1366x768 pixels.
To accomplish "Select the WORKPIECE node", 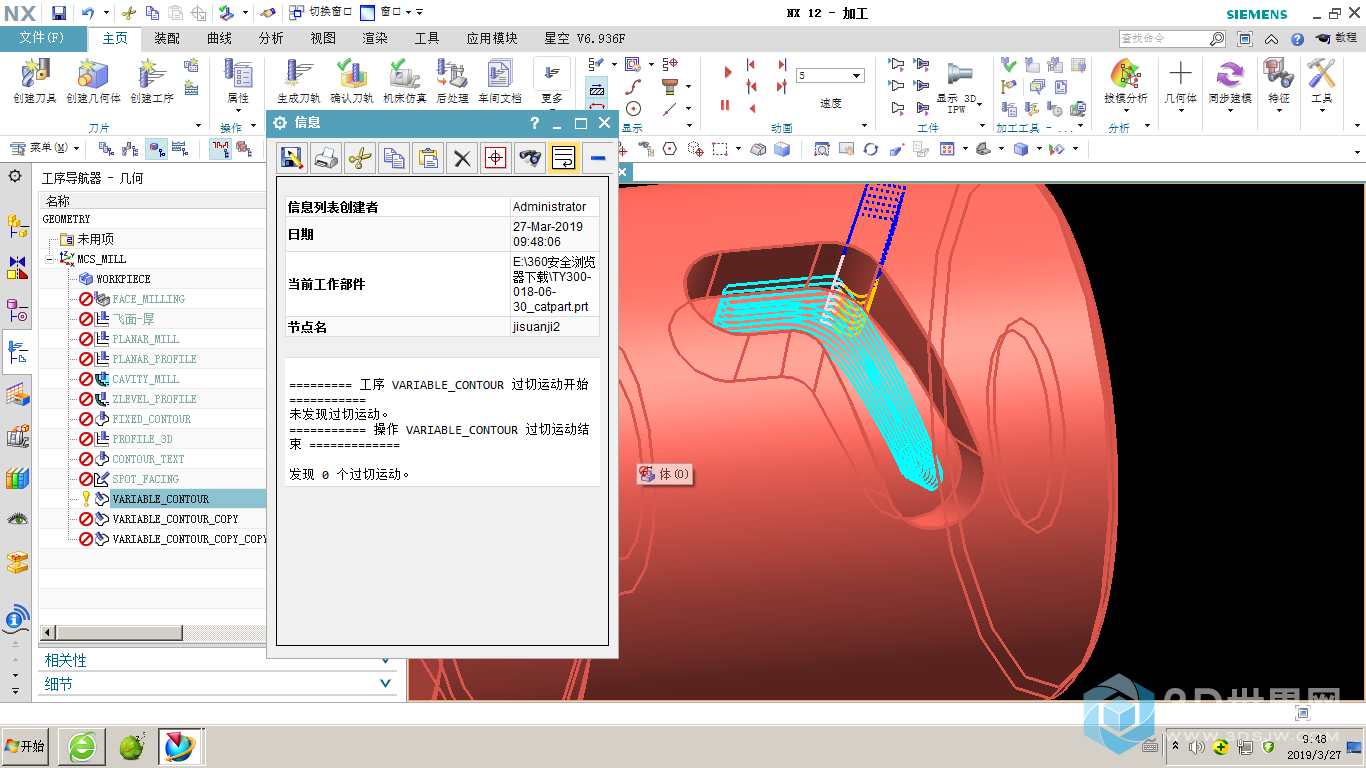I will point(124,279).
